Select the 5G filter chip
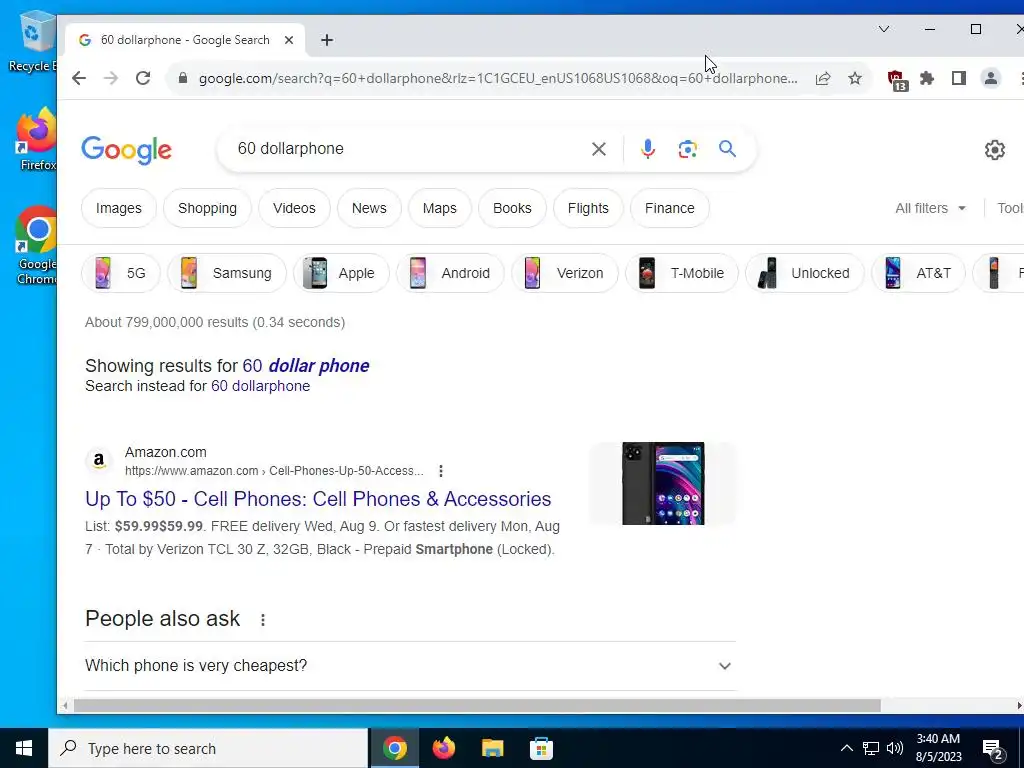 coord(121,273)
